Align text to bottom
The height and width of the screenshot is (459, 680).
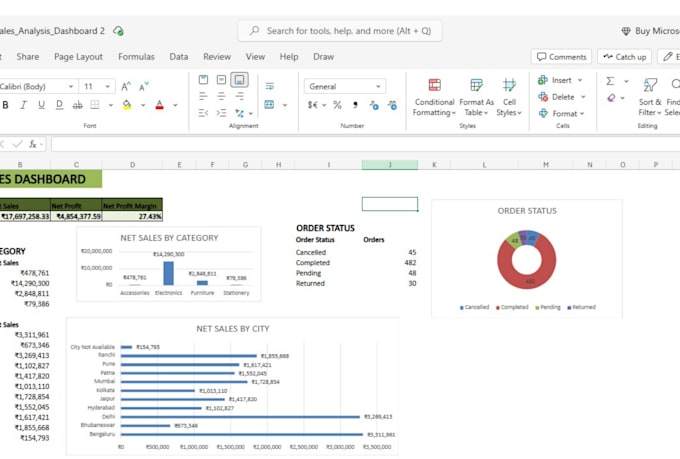pyautogui.click(x=239, y=79)
